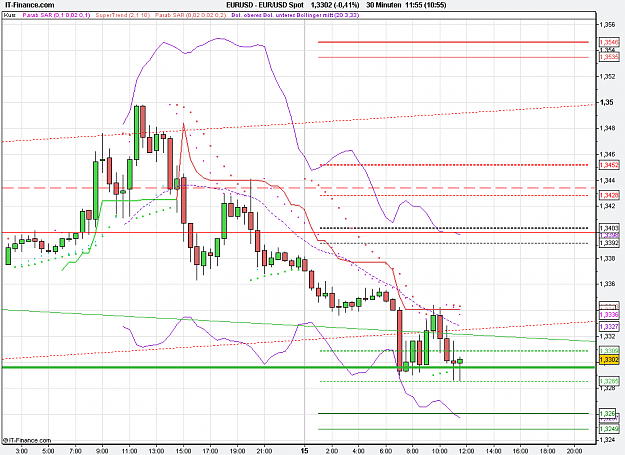Click the green 1,3249 price label
This screenshot has height=455, width=625.
[609, 429]
